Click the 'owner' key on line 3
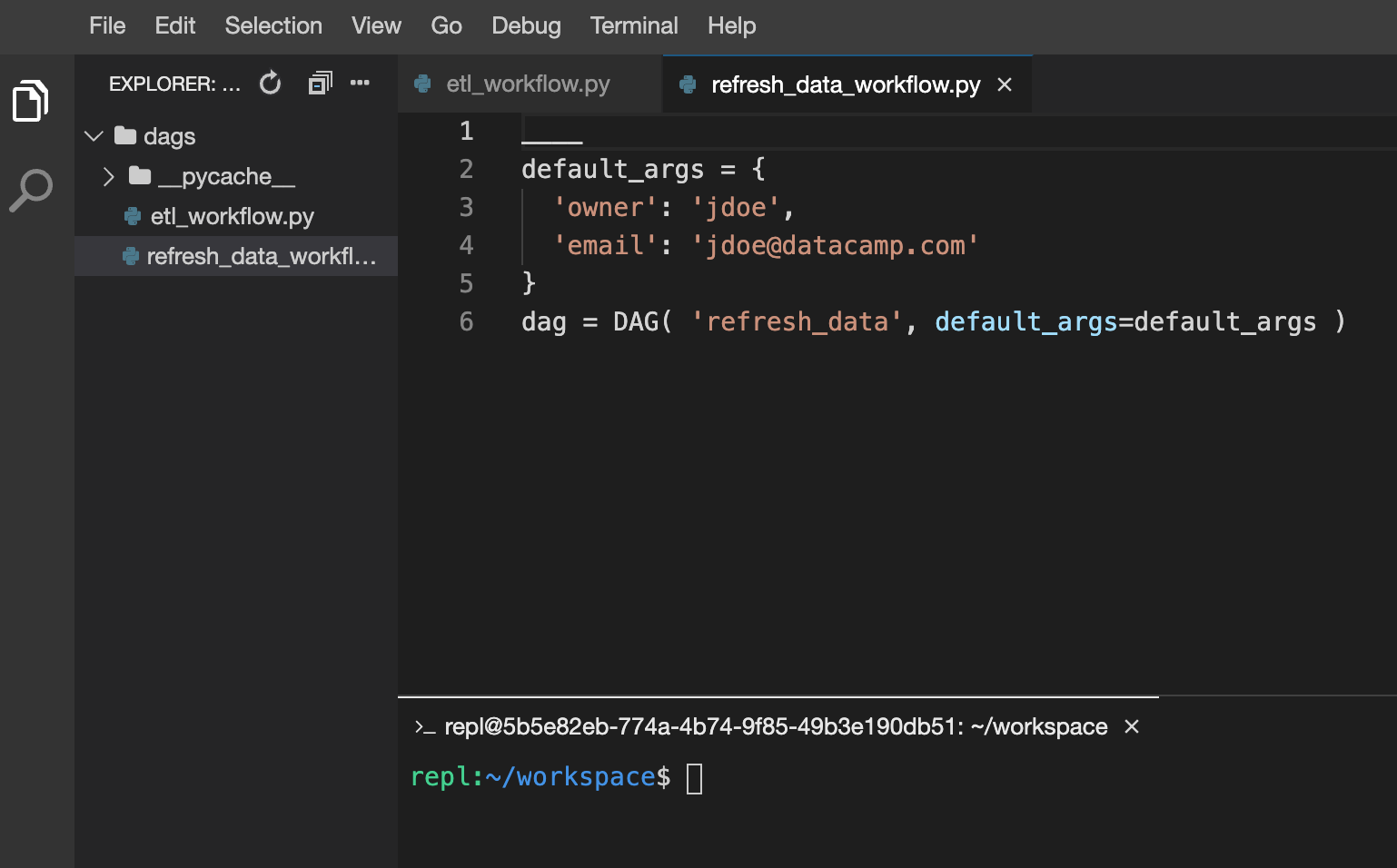Screen dimensions: 1397x868 pos(605,208)
